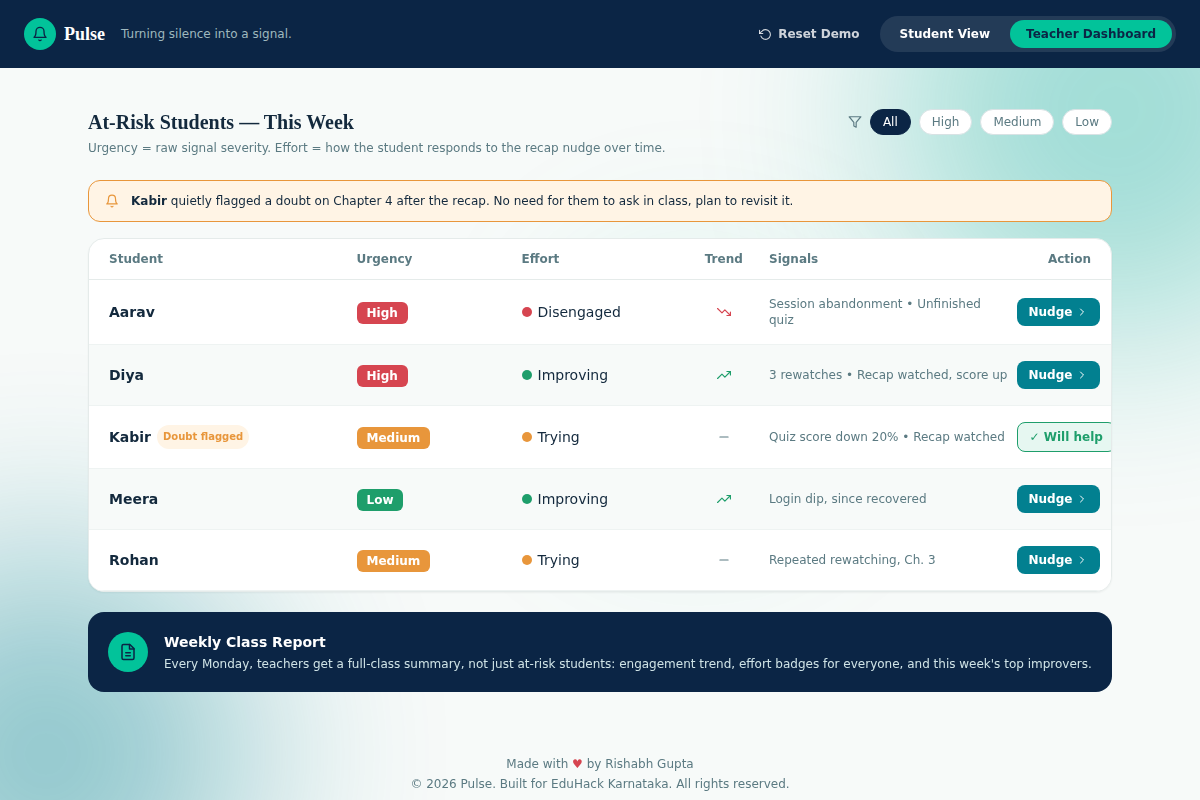This screenshot has height=800, width=1200.
Task: Click the student name Rohan
Action: [x=134, y=560]
